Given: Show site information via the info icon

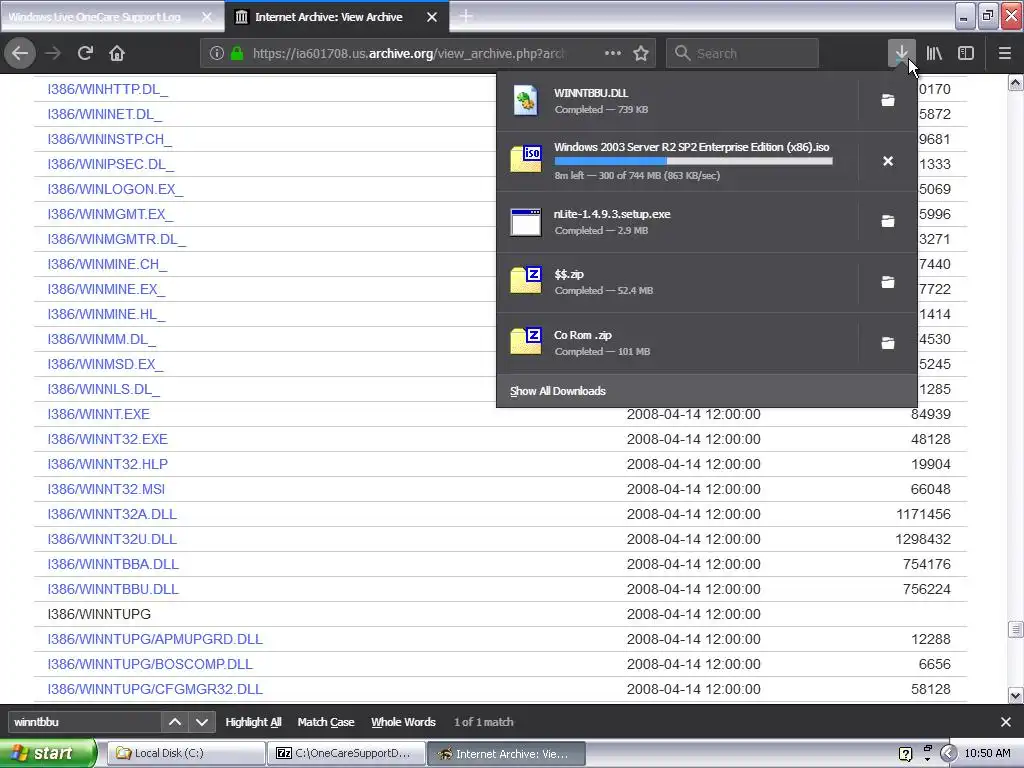Looking at the screenshot, I should [x=217, y=53].
